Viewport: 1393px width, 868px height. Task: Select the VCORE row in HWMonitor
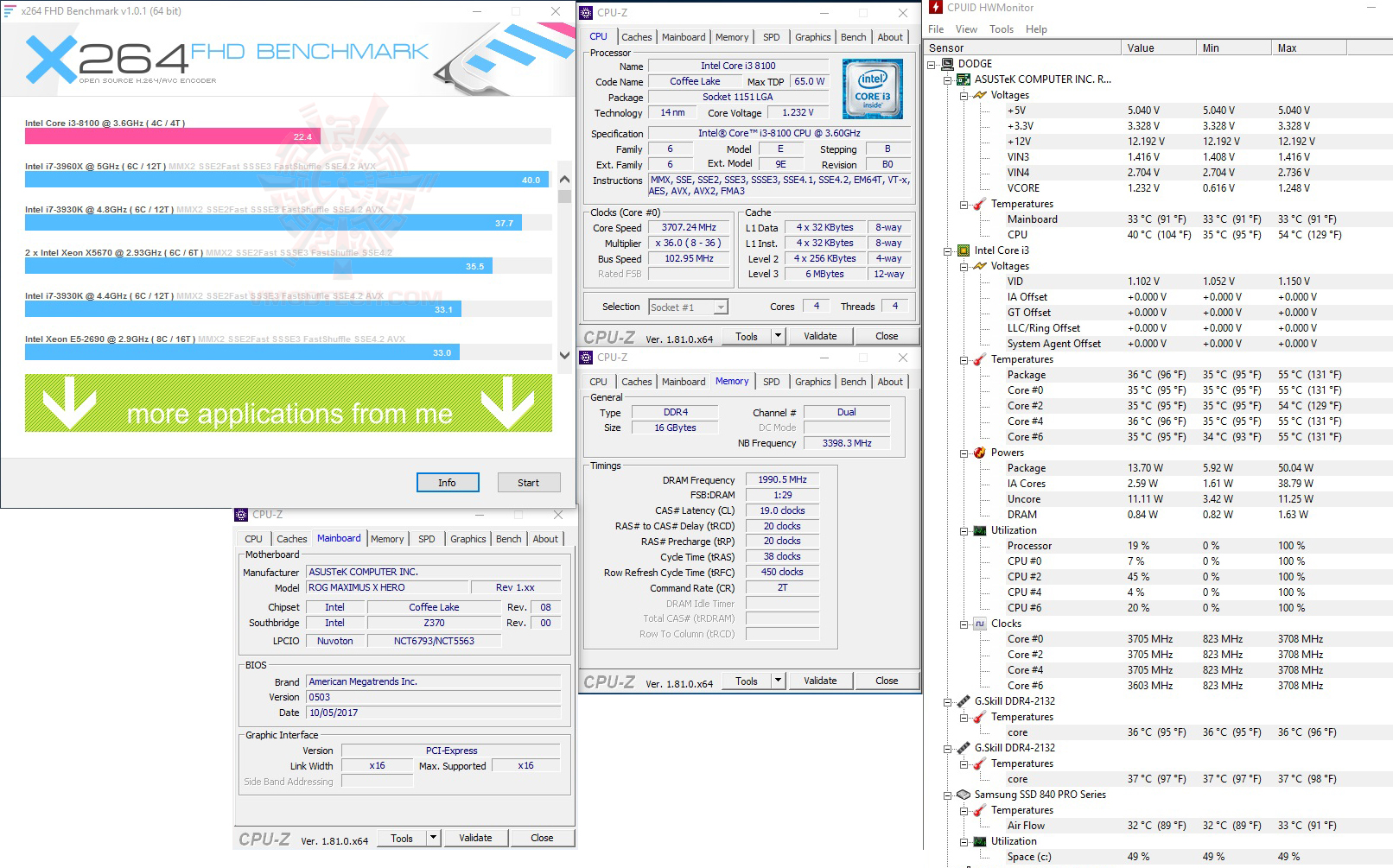(1159, 188)
